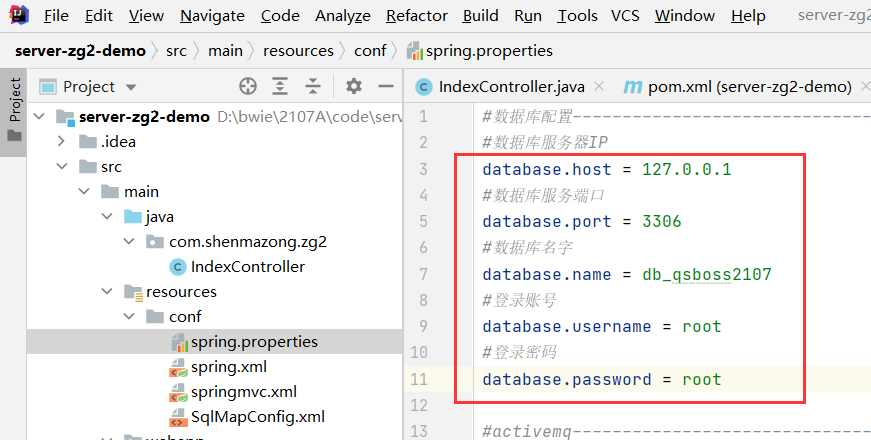
Task: Open the File menu
Action: (x=56, y=16)
